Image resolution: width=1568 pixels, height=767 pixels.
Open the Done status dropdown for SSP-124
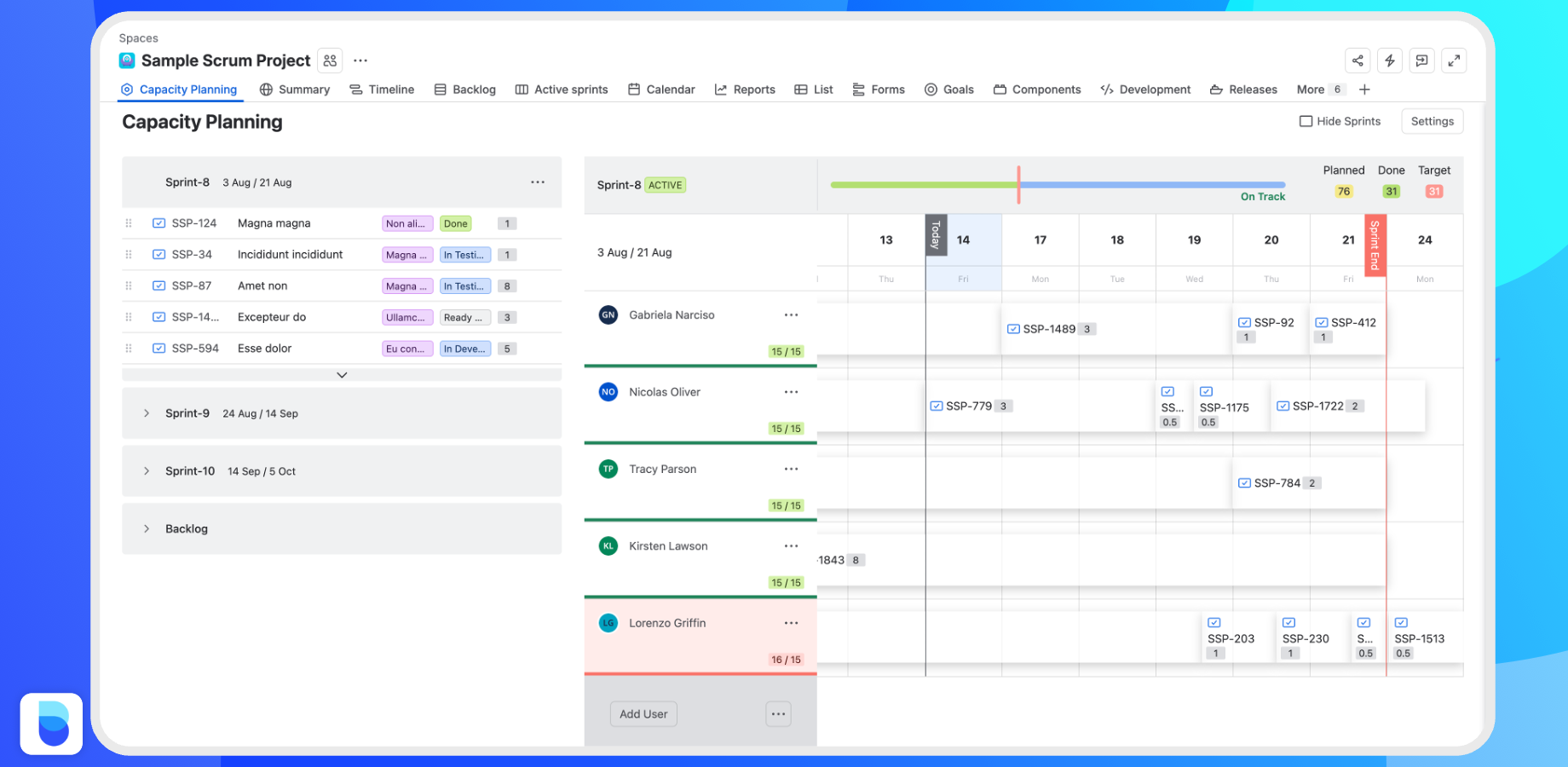456,224
